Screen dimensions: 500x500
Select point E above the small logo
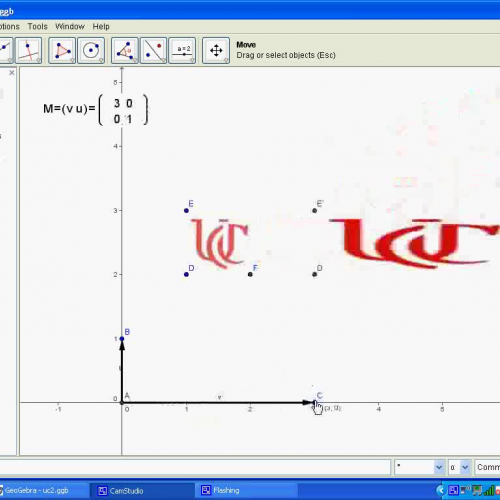(x=186, y=210)
